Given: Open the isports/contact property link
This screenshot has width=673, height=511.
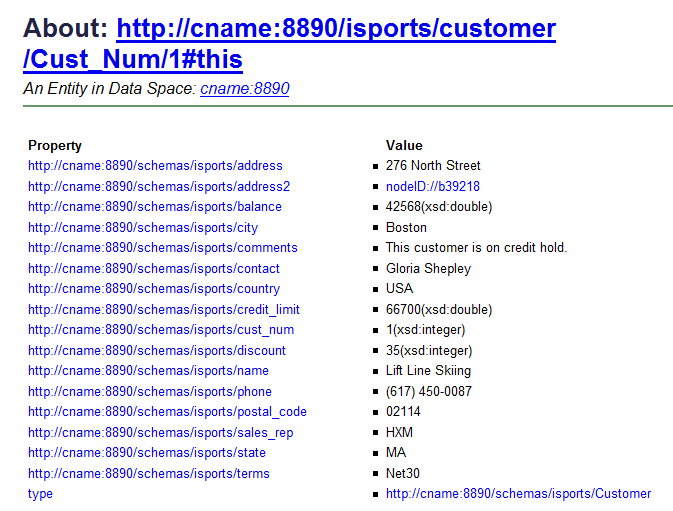Looking at the screenshot, I should (153, 268).
